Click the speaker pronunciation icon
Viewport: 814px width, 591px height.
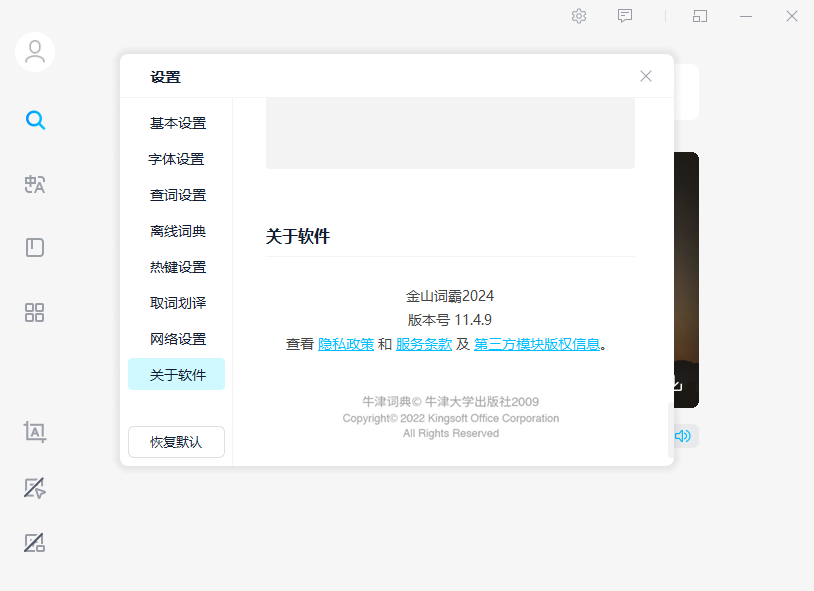coord(683,434)
